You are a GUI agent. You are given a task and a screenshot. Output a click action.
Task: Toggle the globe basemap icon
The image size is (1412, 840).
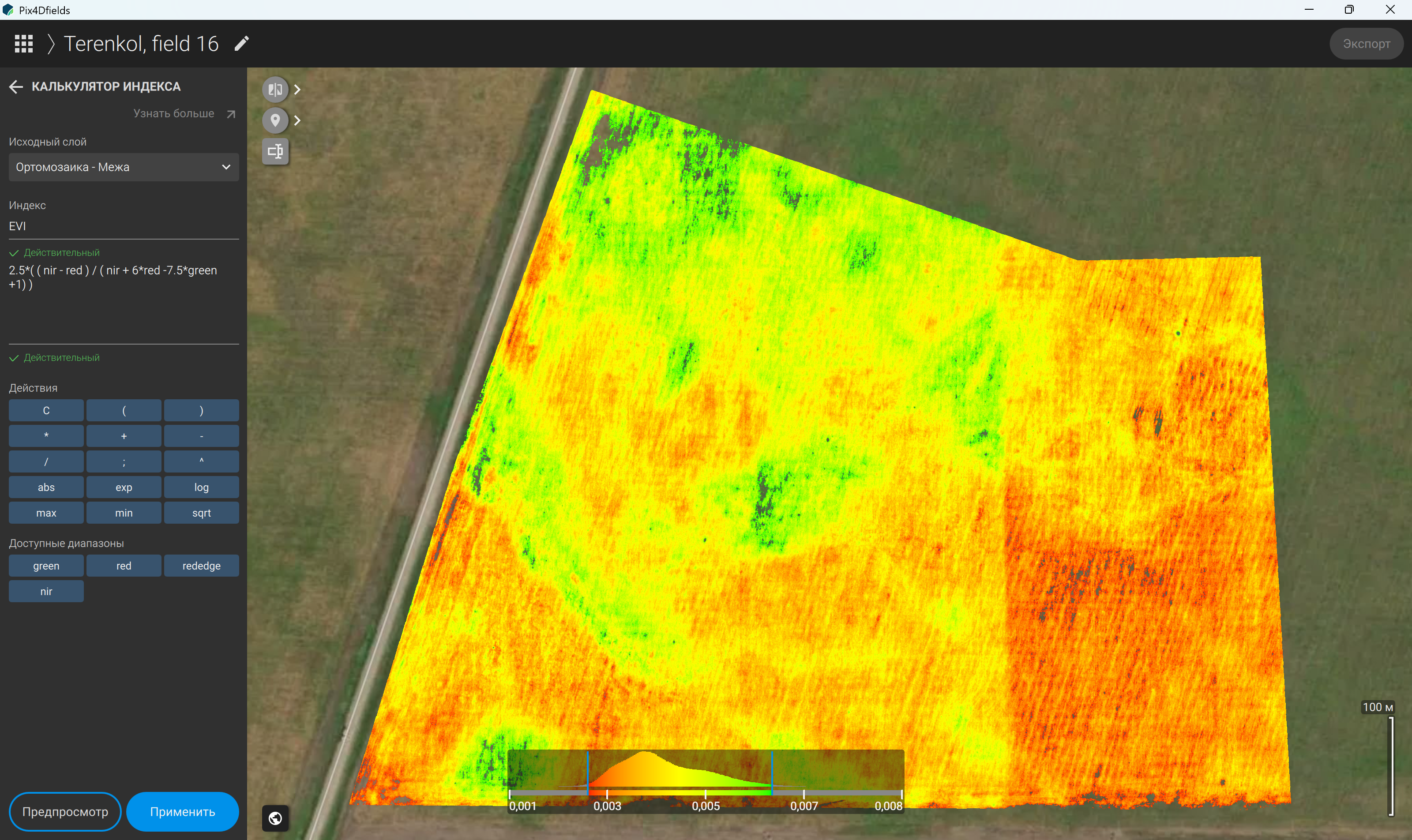[275, 818]
